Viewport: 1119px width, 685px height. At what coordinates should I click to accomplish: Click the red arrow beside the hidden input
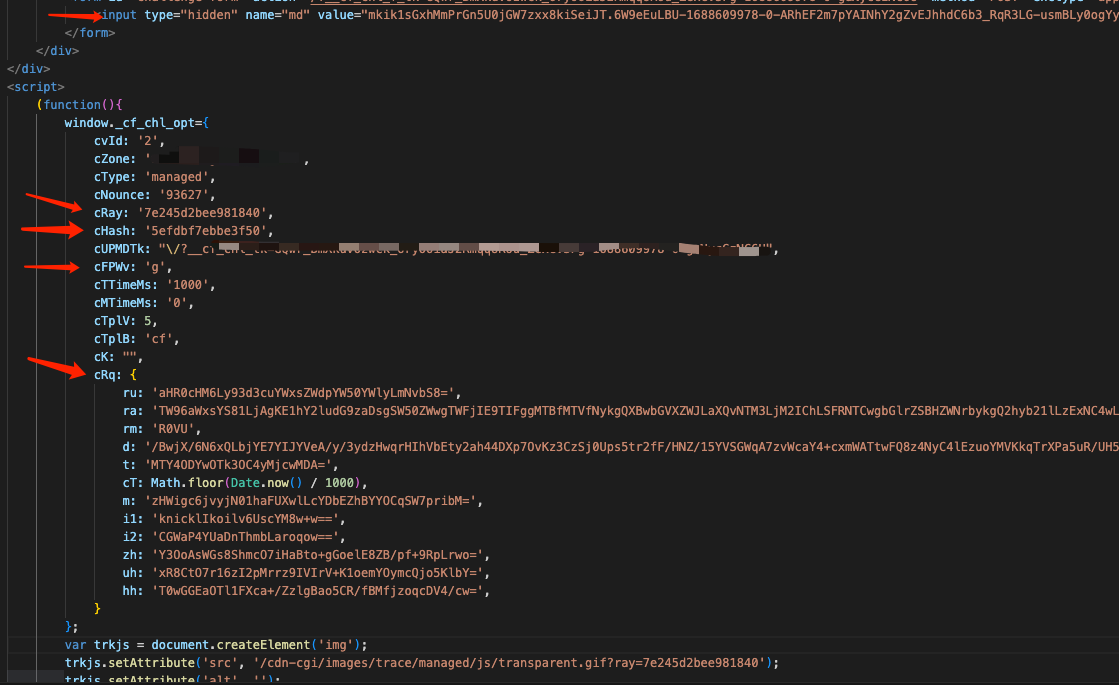(75, 15)
